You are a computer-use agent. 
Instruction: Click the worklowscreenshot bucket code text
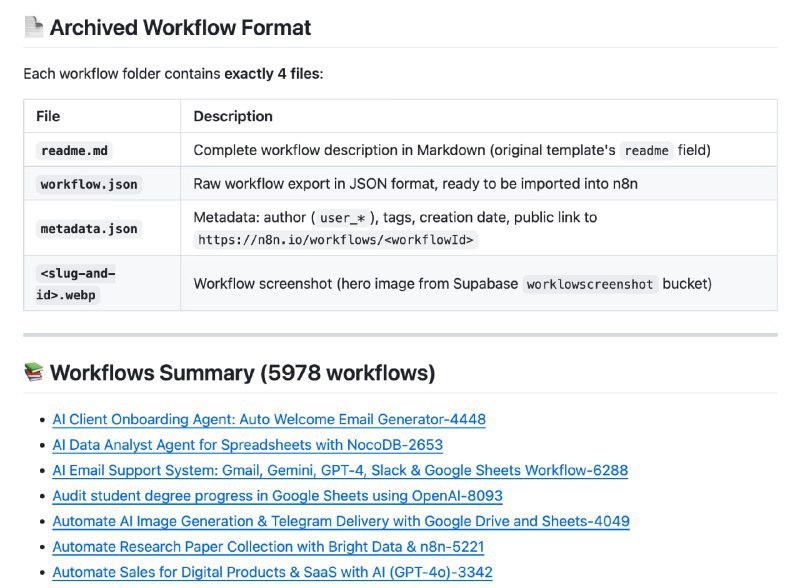(590, 284)
